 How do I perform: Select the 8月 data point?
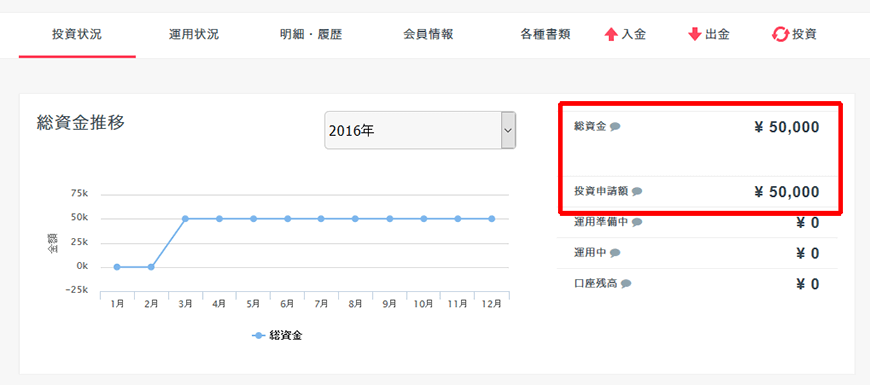(356, 219)
